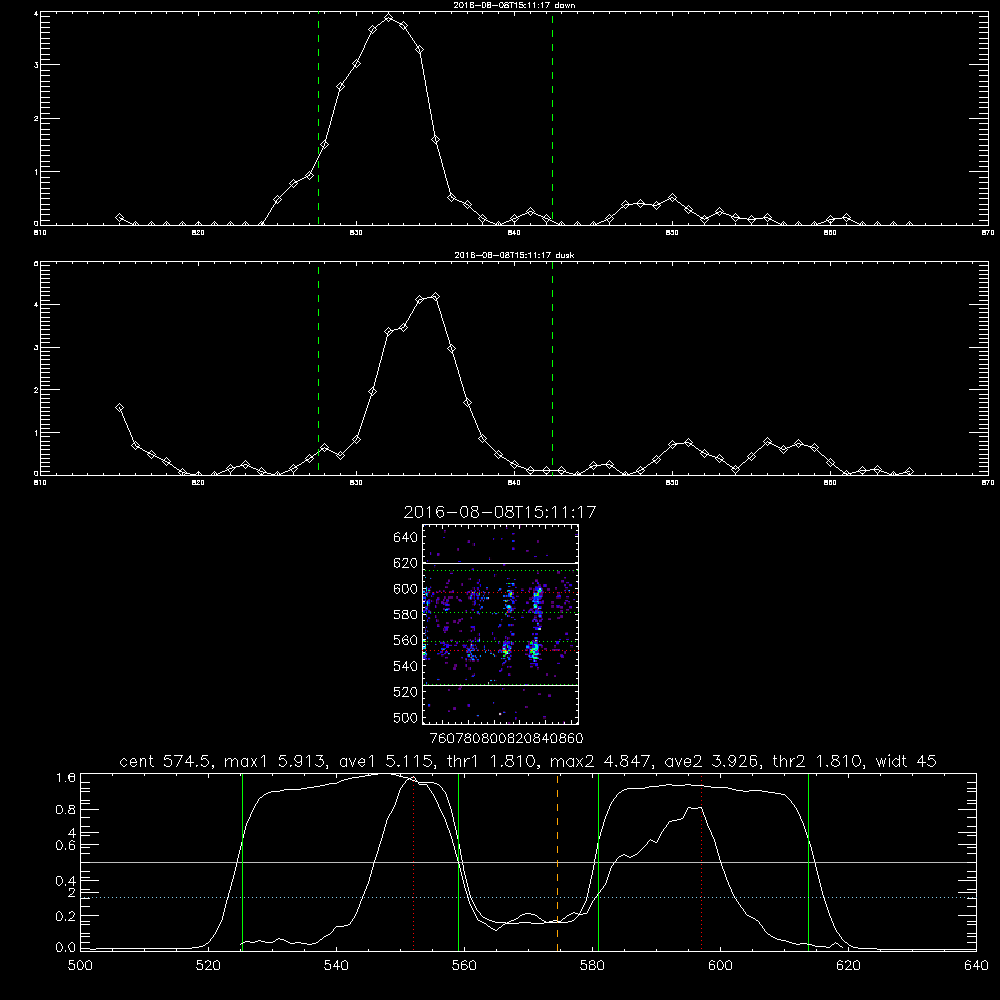The height and width of the screenshot is (1000, 1000).
Task: Click the left green dashed line in dawn plot
Action: (x=318, y=119)
